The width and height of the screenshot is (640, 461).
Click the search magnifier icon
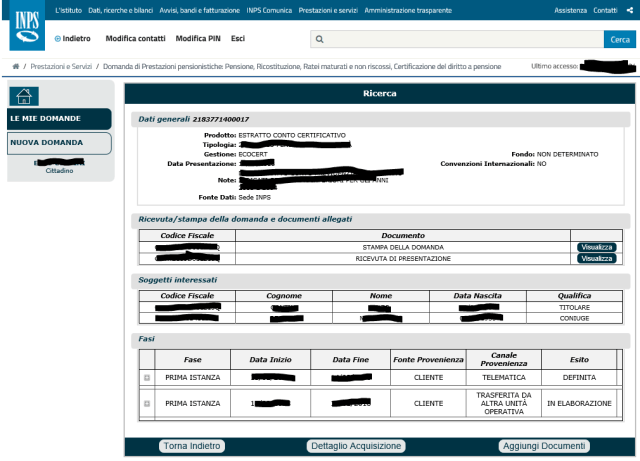click(318, 40)
